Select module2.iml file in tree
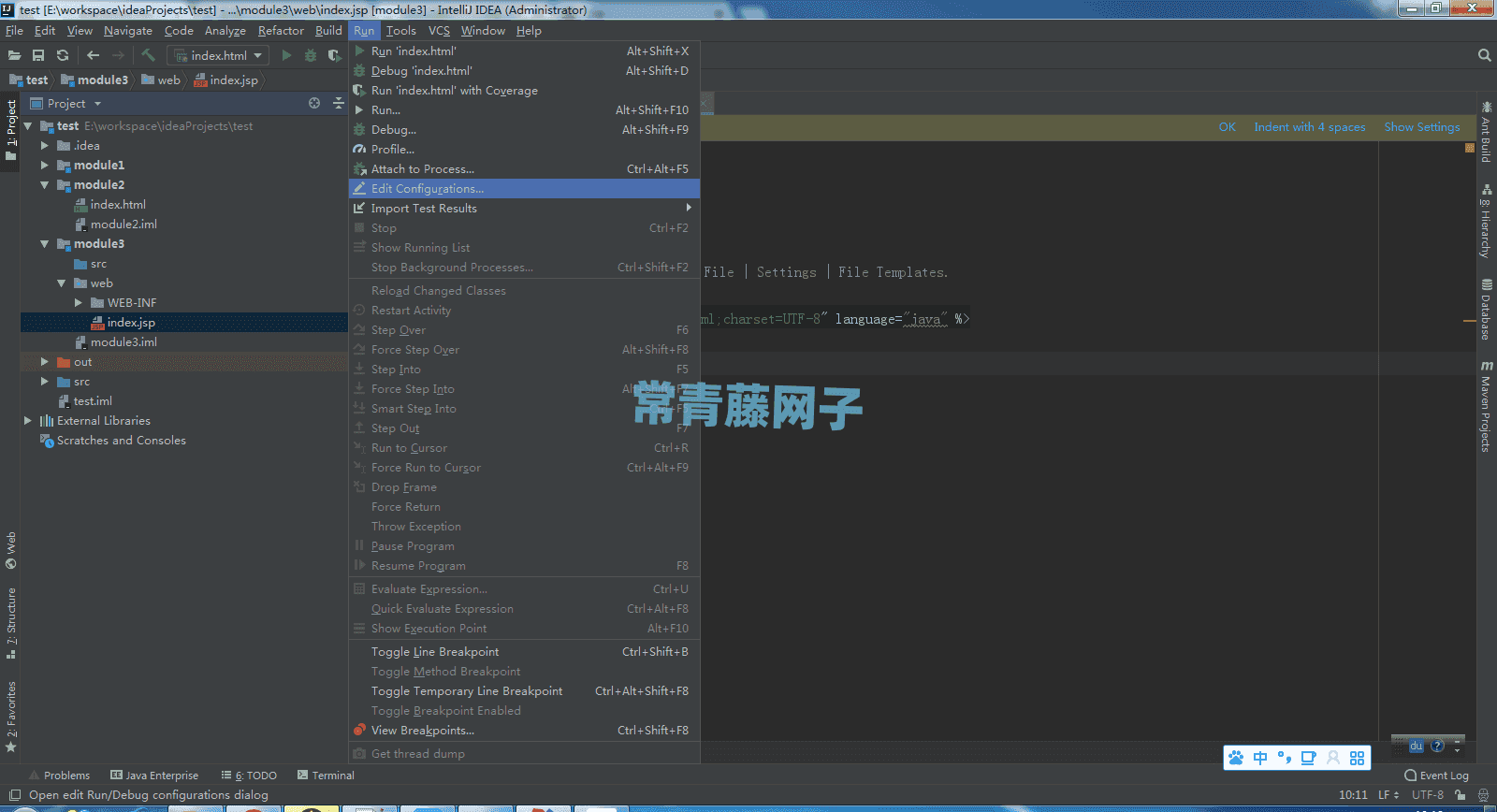Image resolution: width=1497 pixels, height=812 pixels. [124, 224]
